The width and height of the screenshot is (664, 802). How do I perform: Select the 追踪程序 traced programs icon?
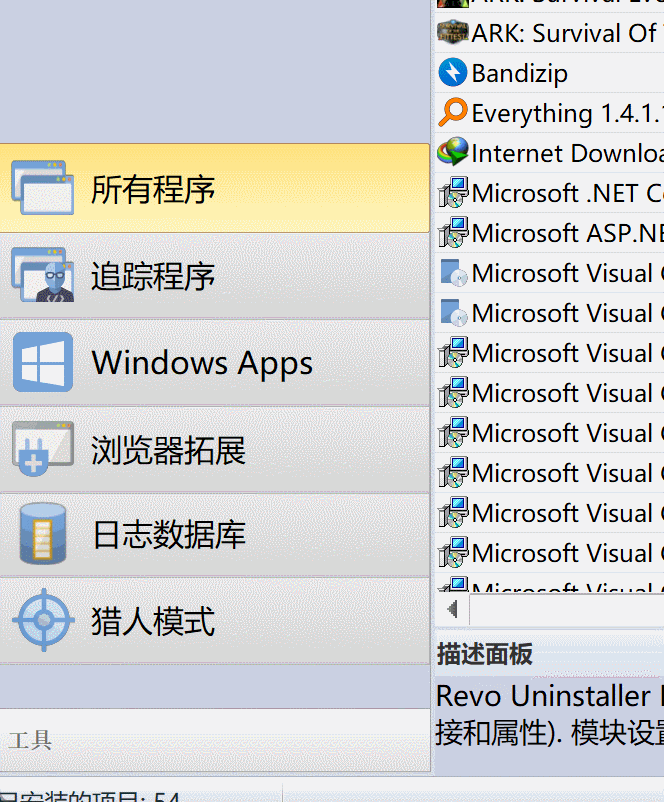pos(43,275)
